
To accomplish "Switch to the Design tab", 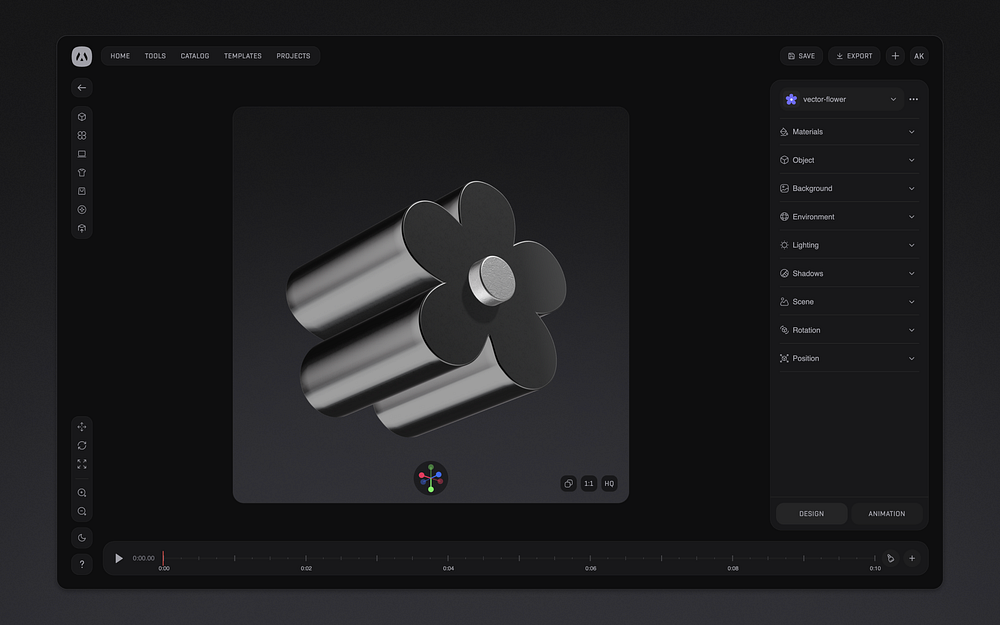I will coord(811,513).
